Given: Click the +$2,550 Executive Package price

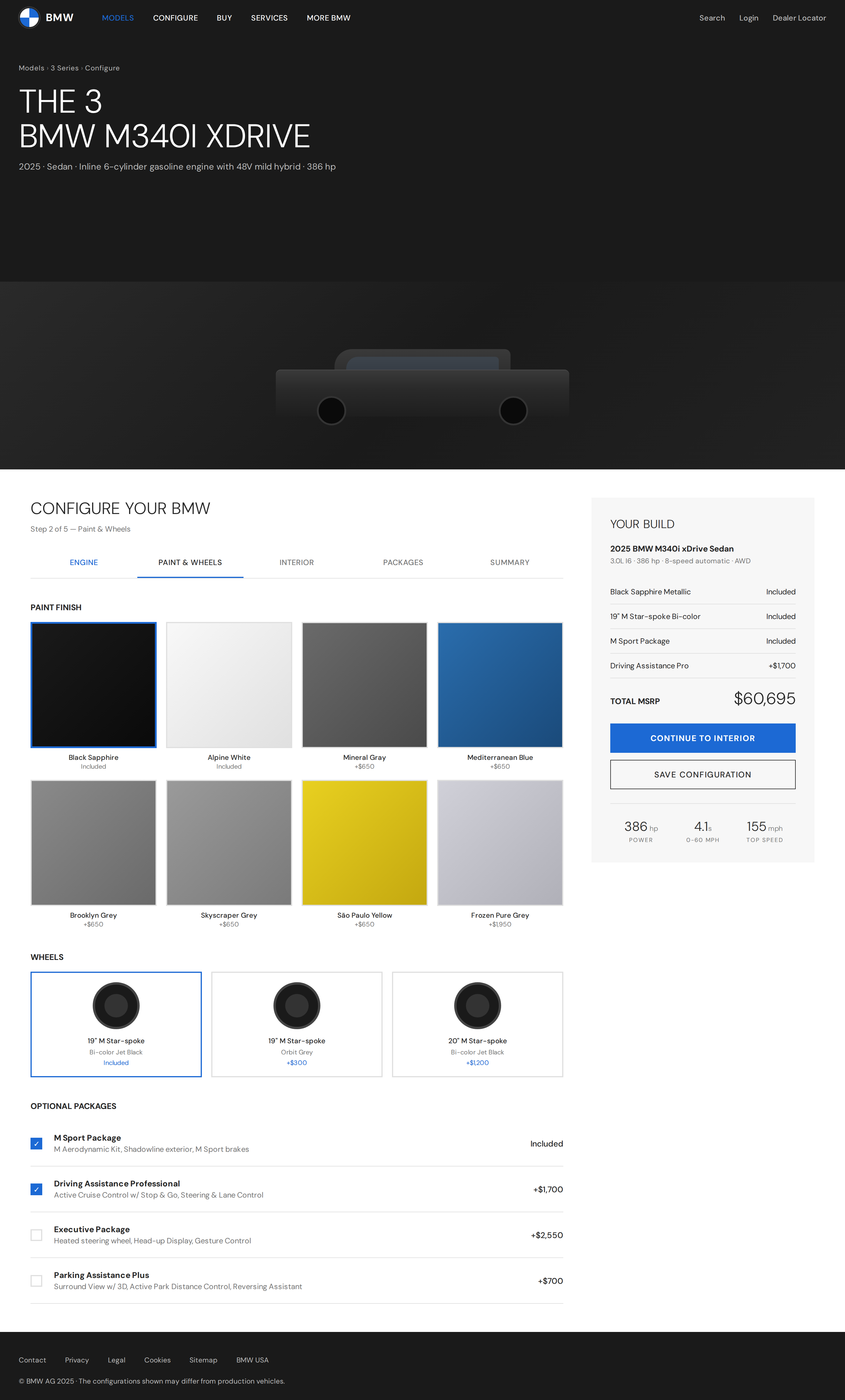Looking at the screenshot, I should (547, 1235).
